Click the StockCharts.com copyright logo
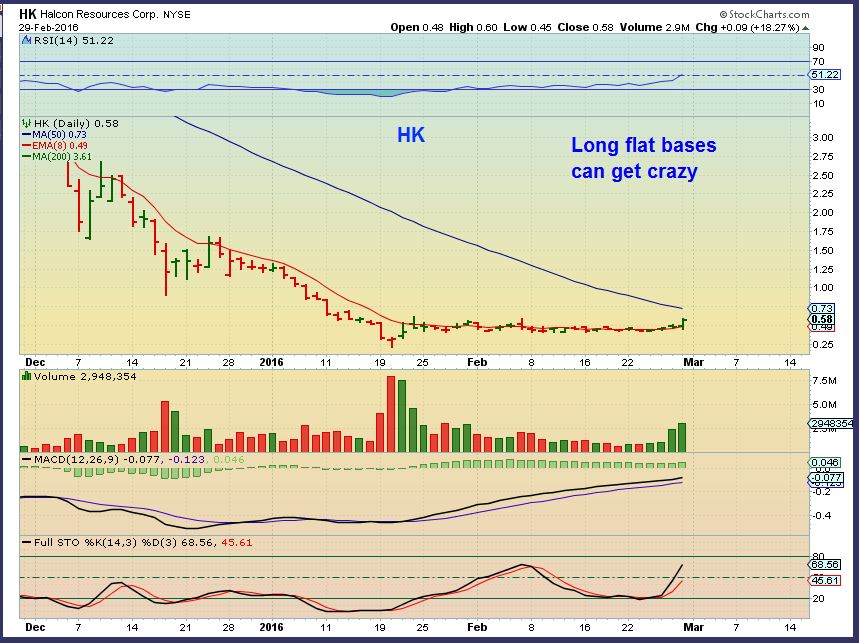The height and width of the screenshot is (643, 859). click(764, 14)
